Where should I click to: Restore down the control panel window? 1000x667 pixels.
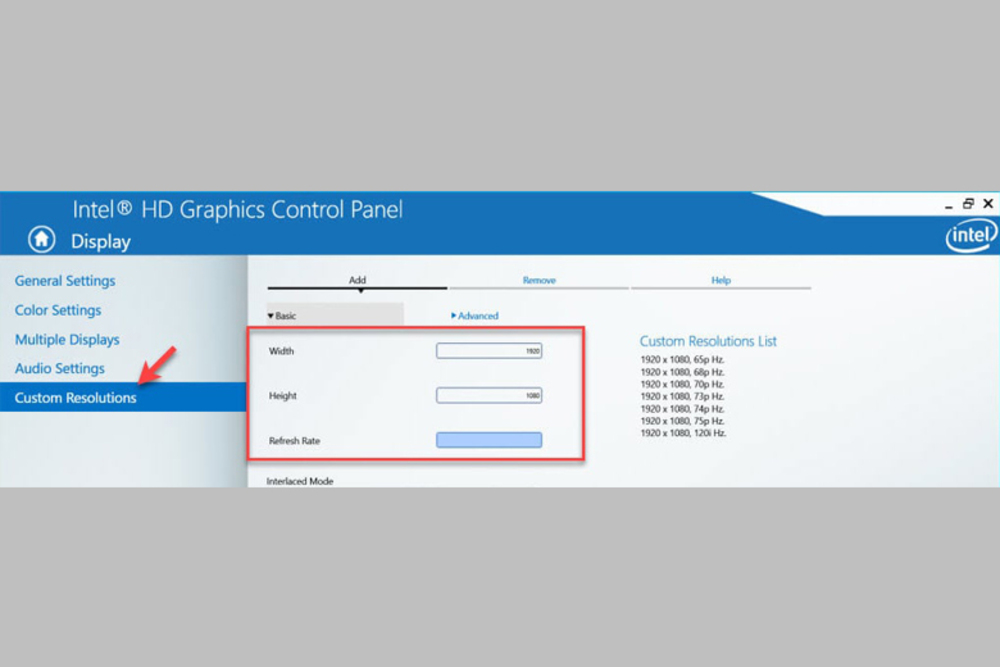click(x=968, y=204)
